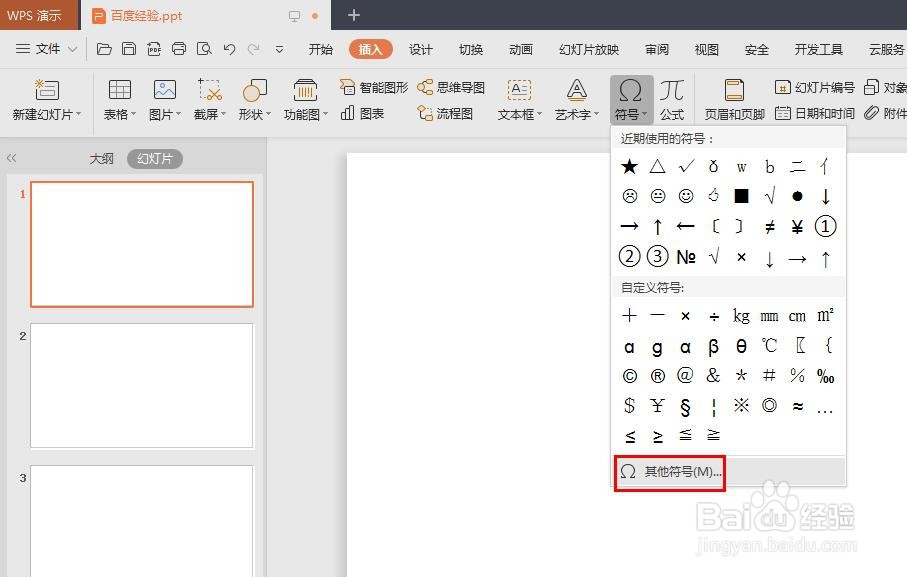Switch panel to 大纲 outline view
Viewport: 907px width, 577px height.
click(x=101, y=158)
